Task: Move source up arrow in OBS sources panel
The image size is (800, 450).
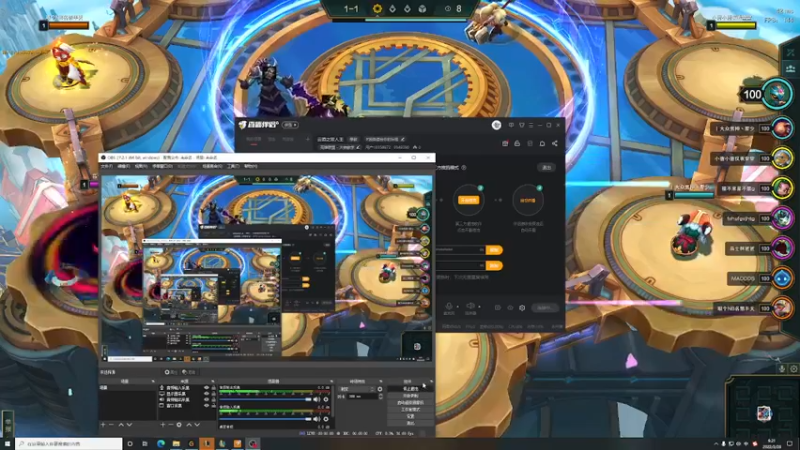Action: pos(189,425)
